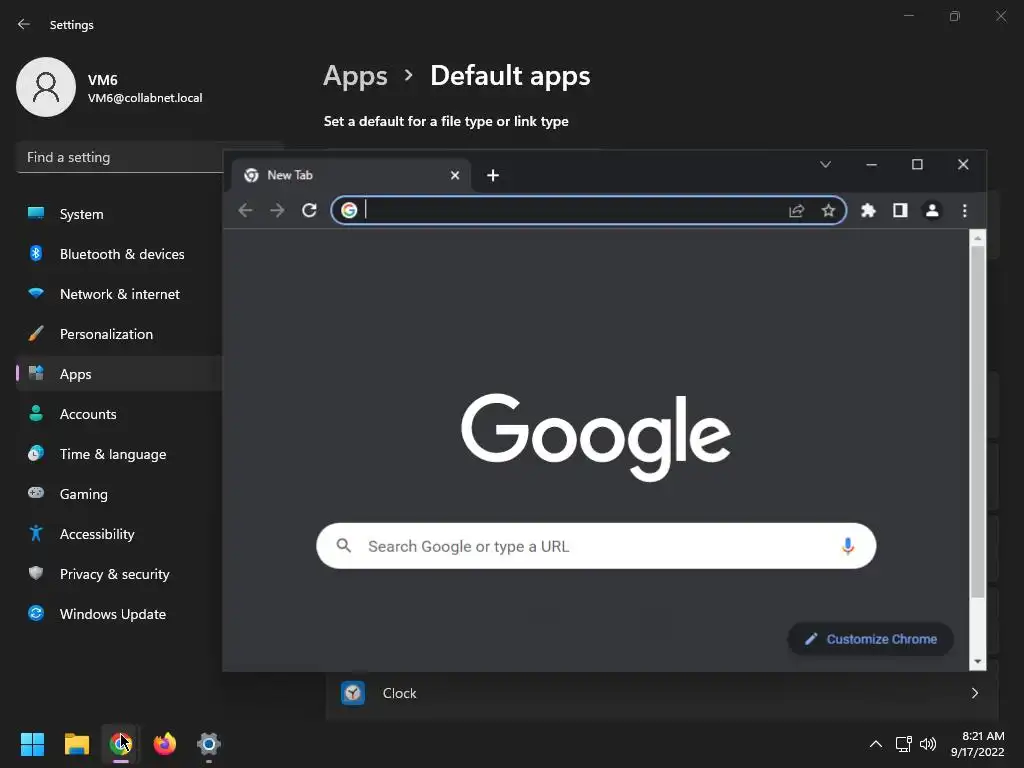Open the Chrome extensions puzzle icon
This screenshot has height=768, width=1024.
[868, 210]
